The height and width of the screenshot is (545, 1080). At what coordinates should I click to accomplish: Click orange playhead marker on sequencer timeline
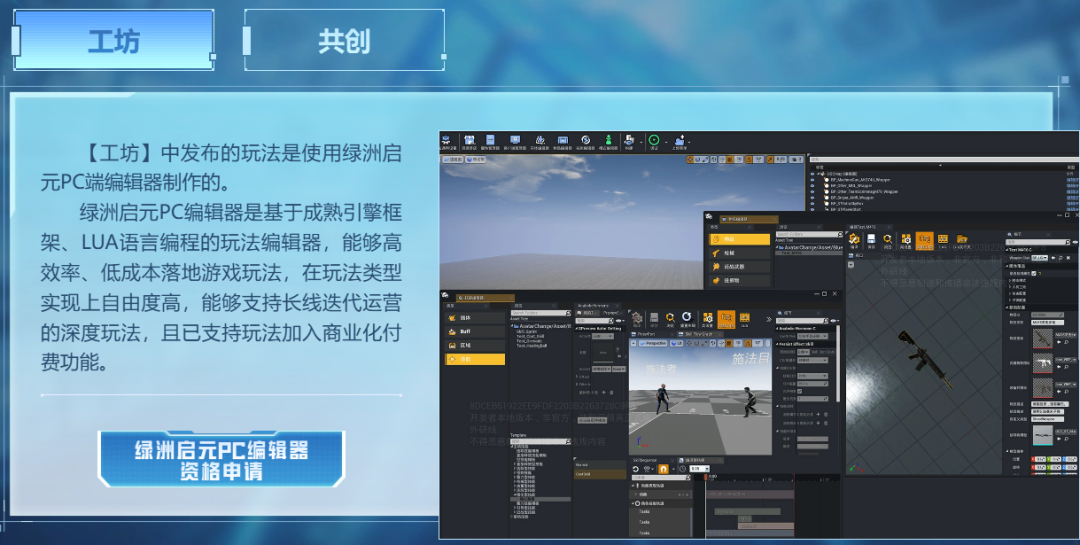[x=706, y=477]
